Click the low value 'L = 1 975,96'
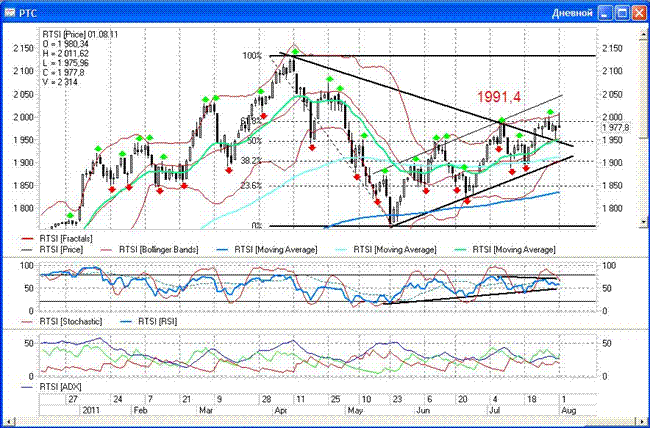Viewport: 650px width, 428px height. [x=65, y=63]
